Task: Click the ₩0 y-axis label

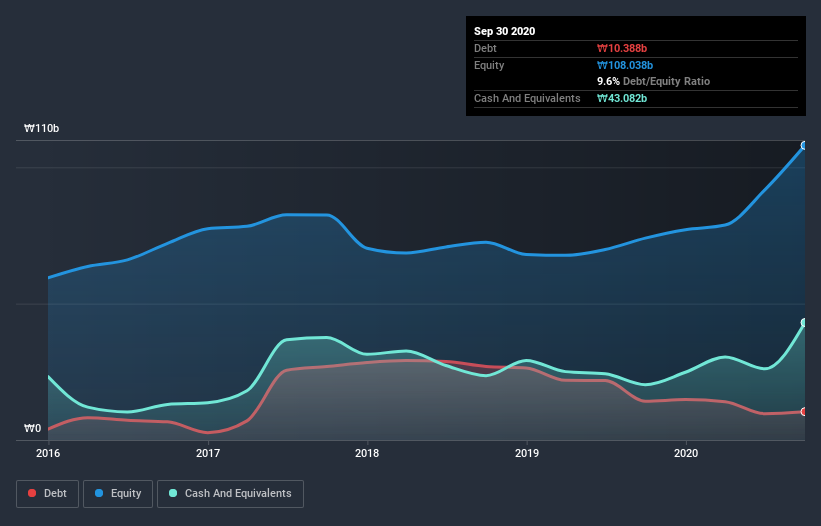Action: pos(32,428)
